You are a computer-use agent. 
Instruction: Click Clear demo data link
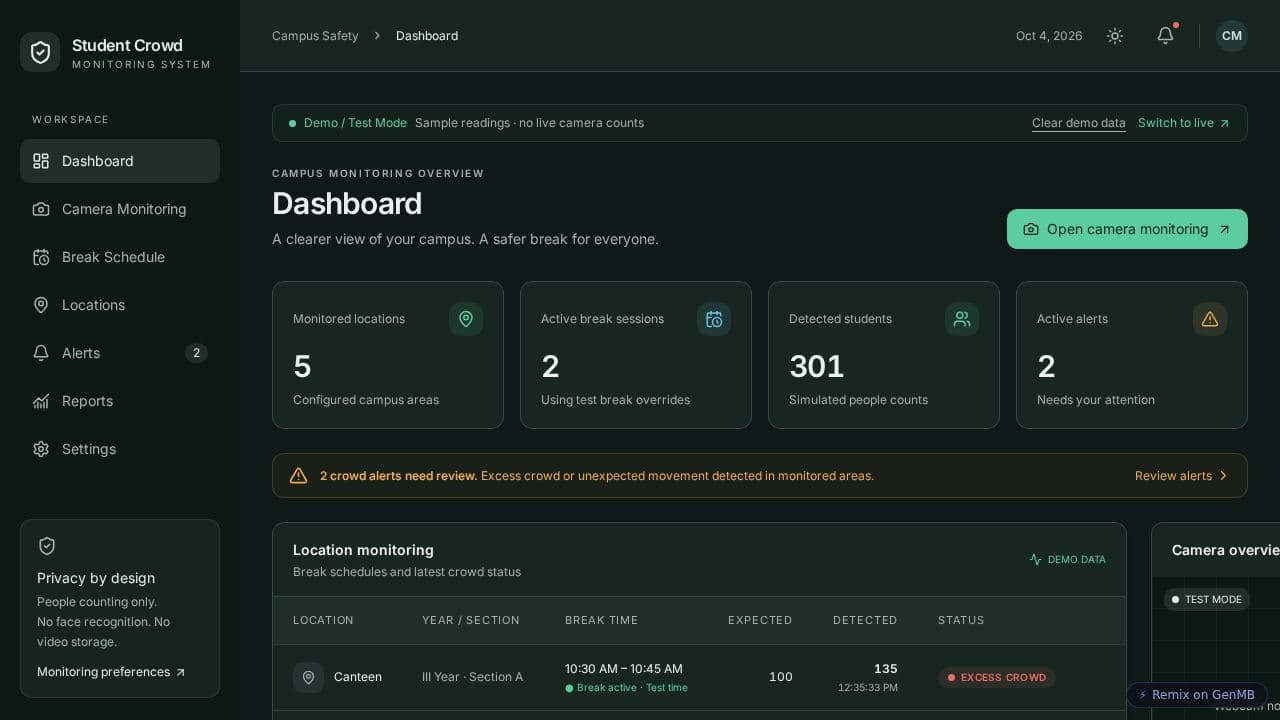[x=1079, y=123]
